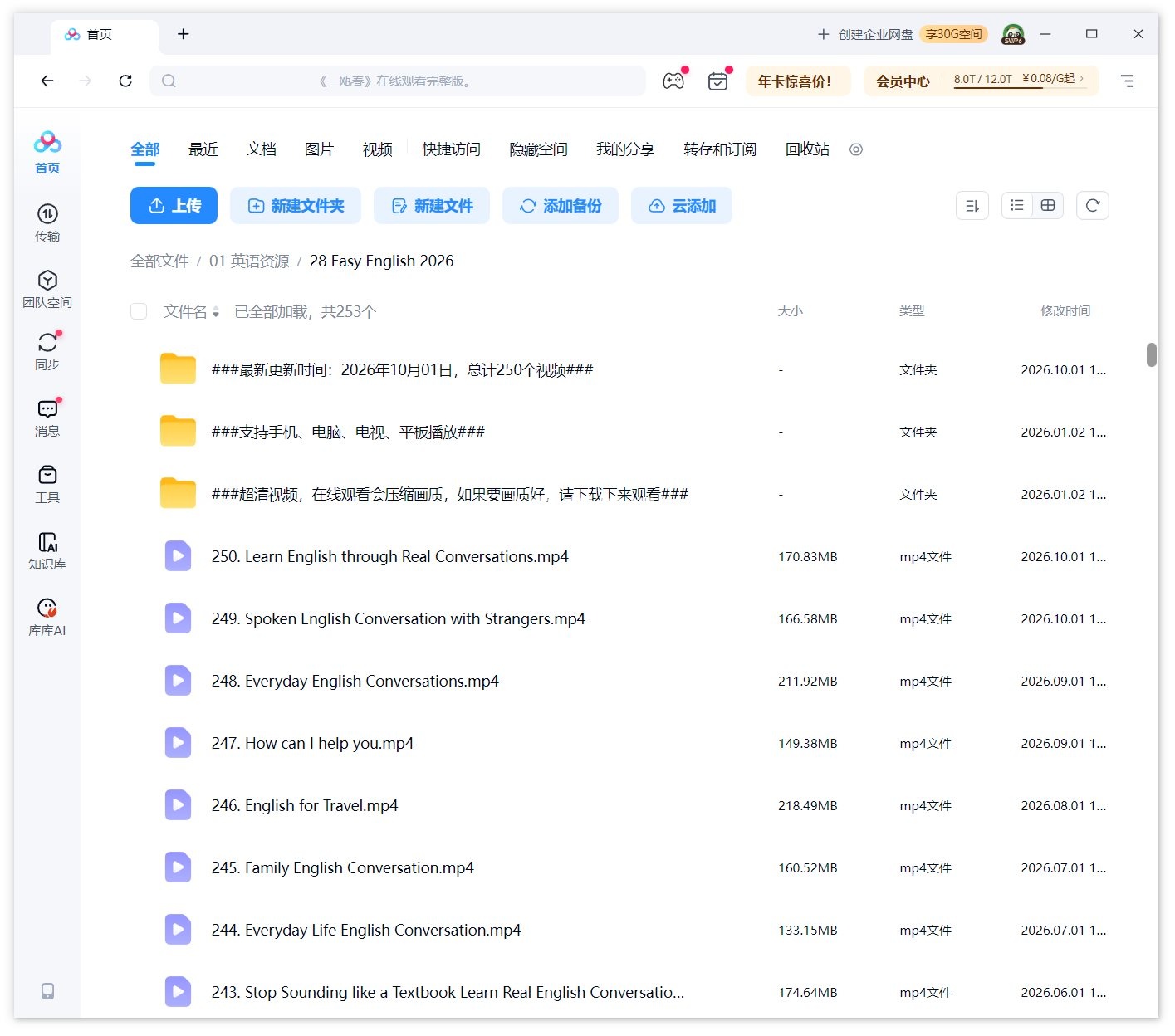Navigate to 01 英语资源 breadcrumb
This screenshot has height=1036, width=1175.
pos(249,261)
